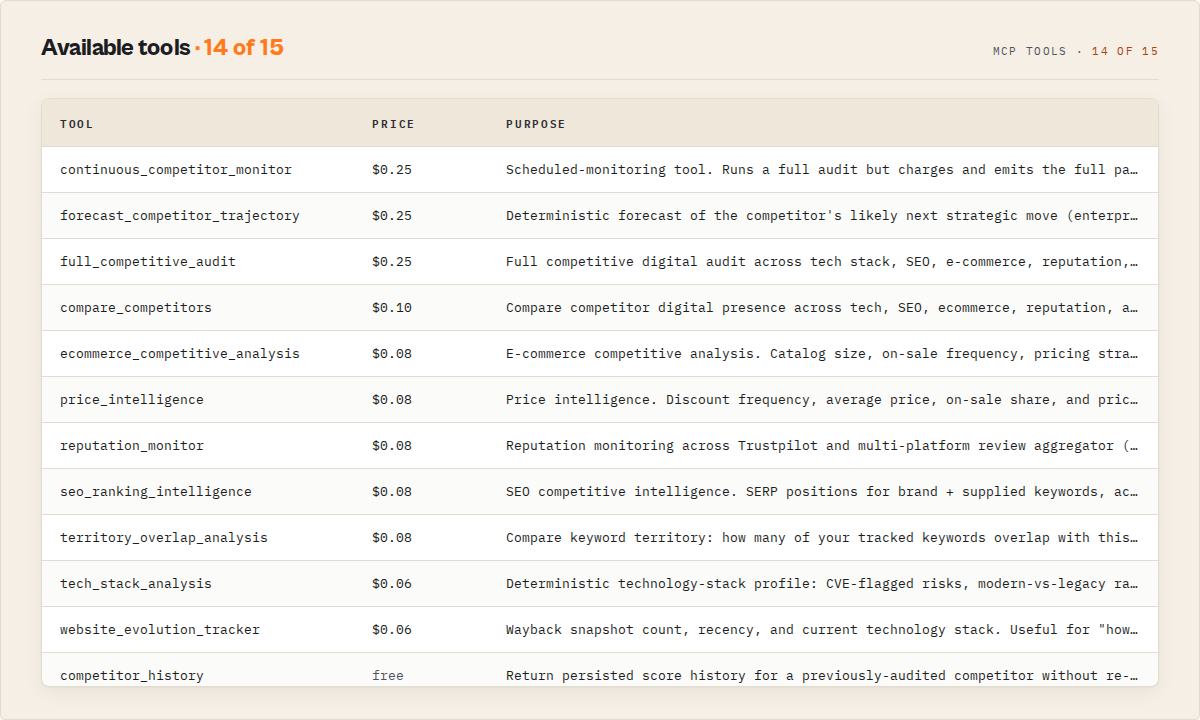This screenshot has width=1200, height=720.
Task: Select the competitor_history tool name
Action: (132, 676)
